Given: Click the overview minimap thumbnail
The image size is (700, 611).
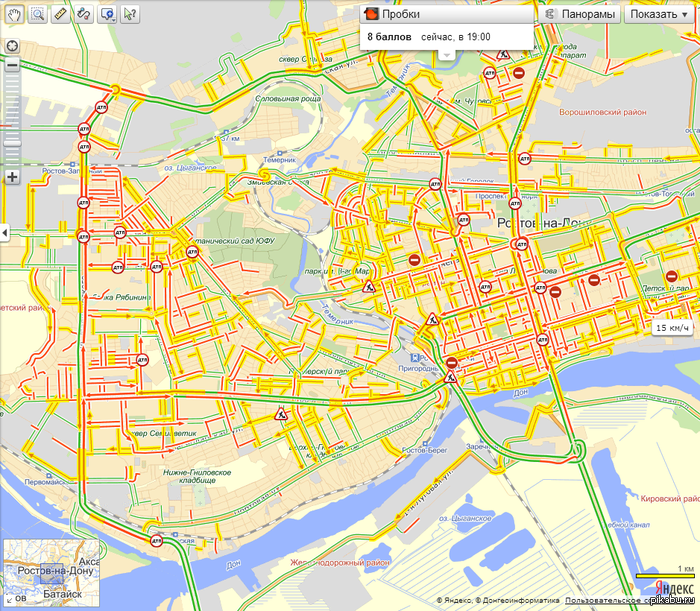Looking at the screenshot, I should (x=51, y=573).
